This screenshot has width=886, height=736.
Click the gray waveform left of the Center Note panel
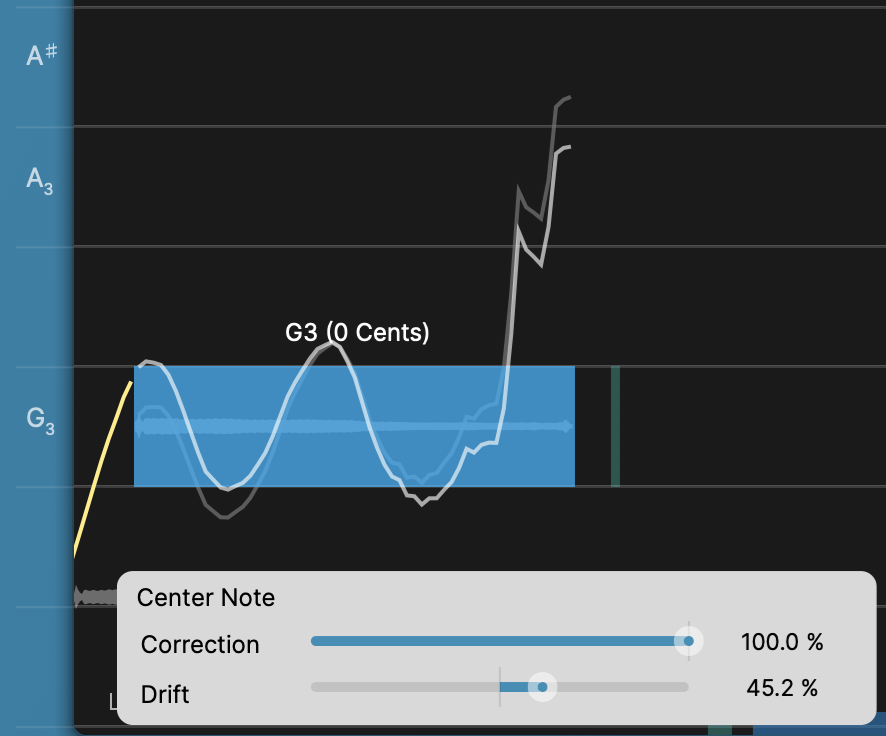tap(95, 597)
